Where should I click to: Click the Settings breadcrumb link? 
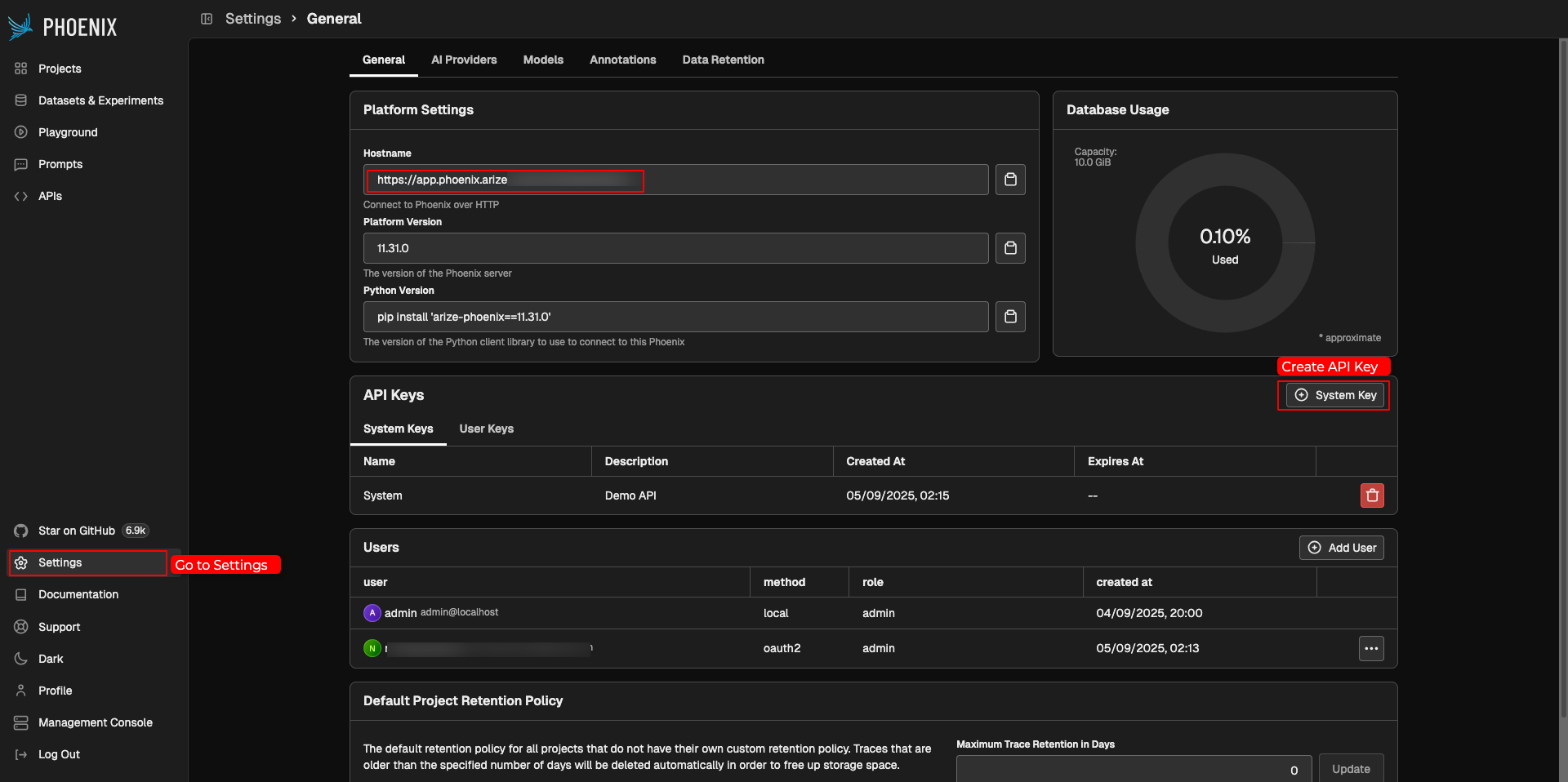click(x=253, y=19)
